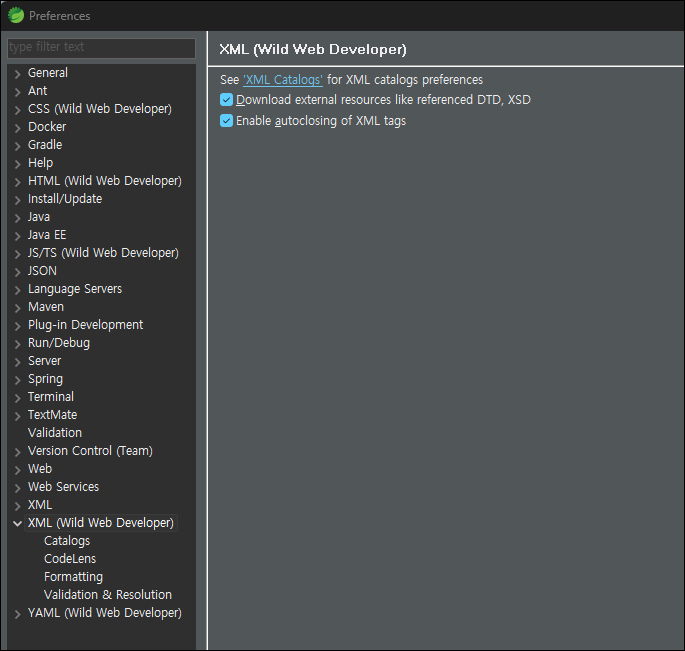Open the Validation preferences page
This screenshot has height=651, width=685.
coord(55,433)
